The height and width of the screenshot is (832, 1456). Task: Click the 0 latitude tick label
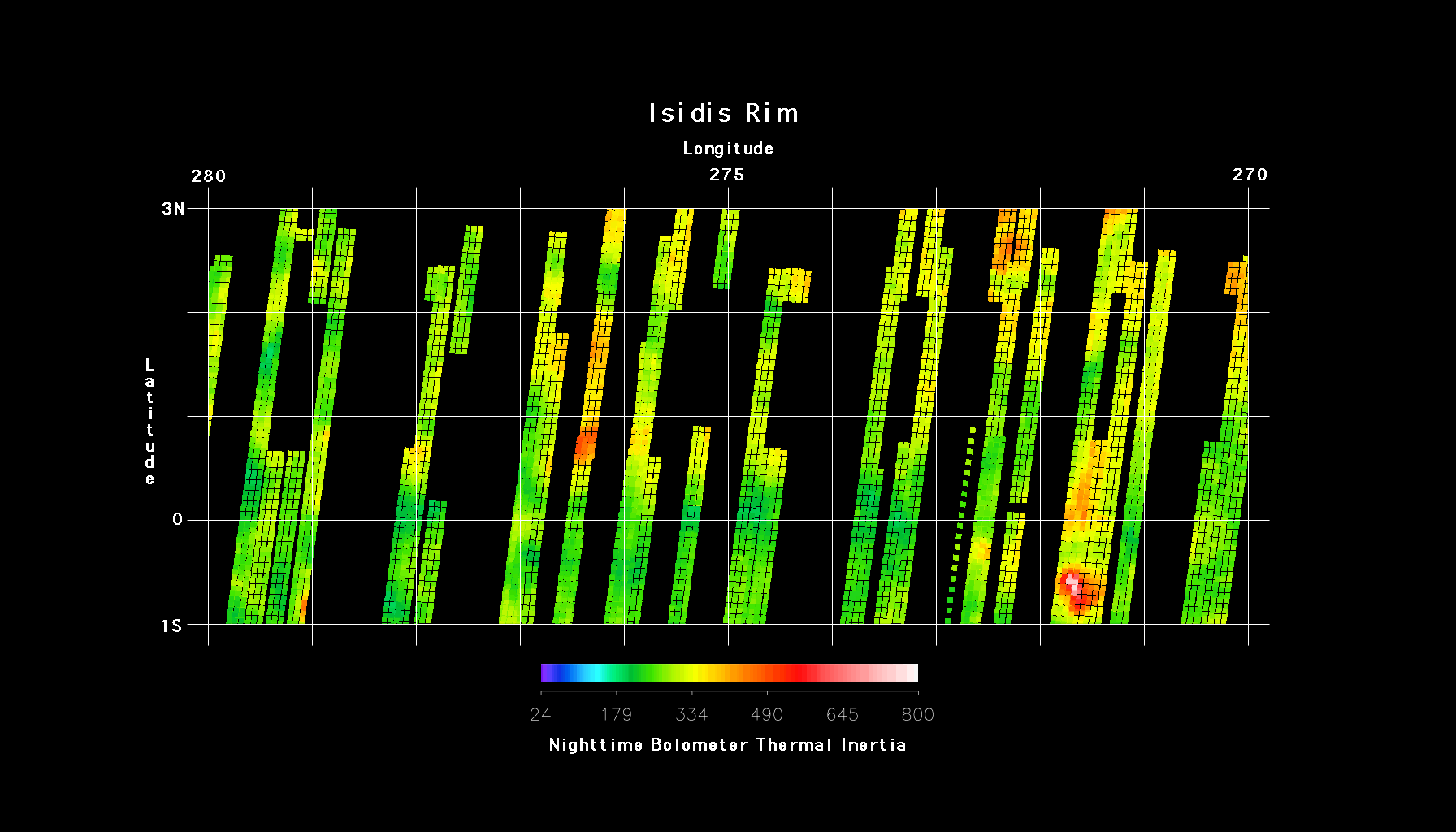coord(177,520)
